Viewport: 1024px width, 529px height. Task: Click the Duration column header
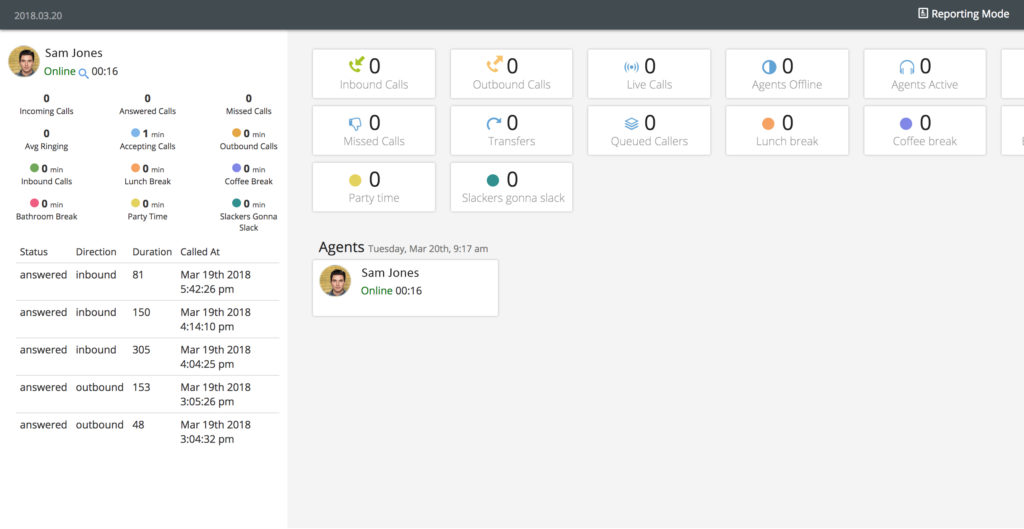coord(152,252)
